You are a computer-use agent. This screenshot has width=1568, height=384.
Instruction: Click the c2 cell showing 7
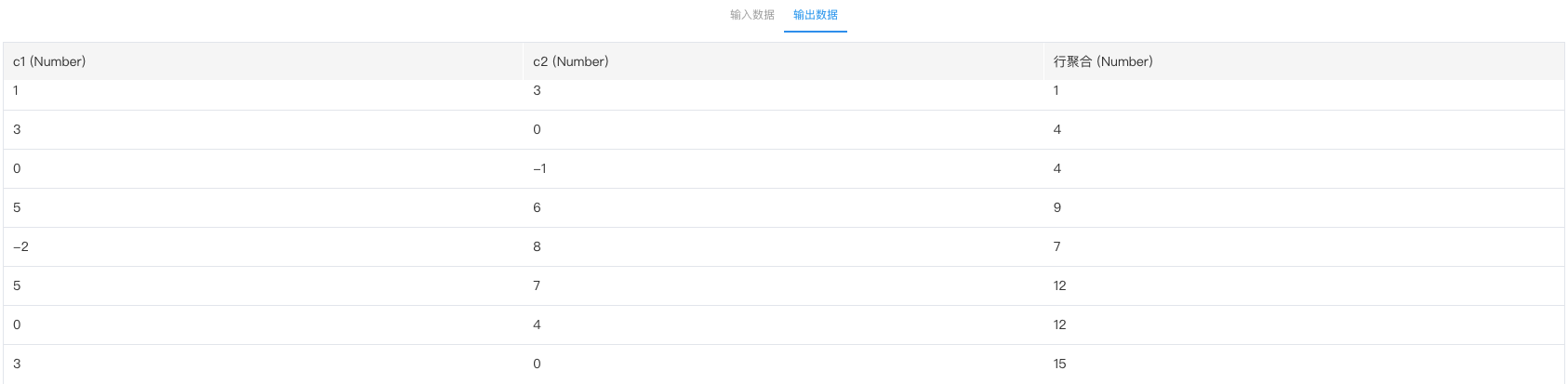point(783,286)
